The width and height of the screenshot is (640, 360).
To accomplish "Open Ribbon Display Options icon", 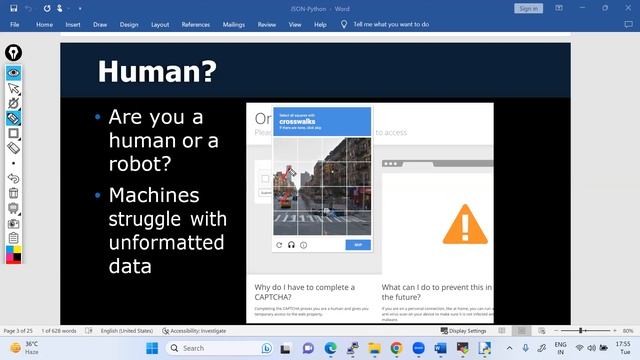I will [x=559, y=8].
